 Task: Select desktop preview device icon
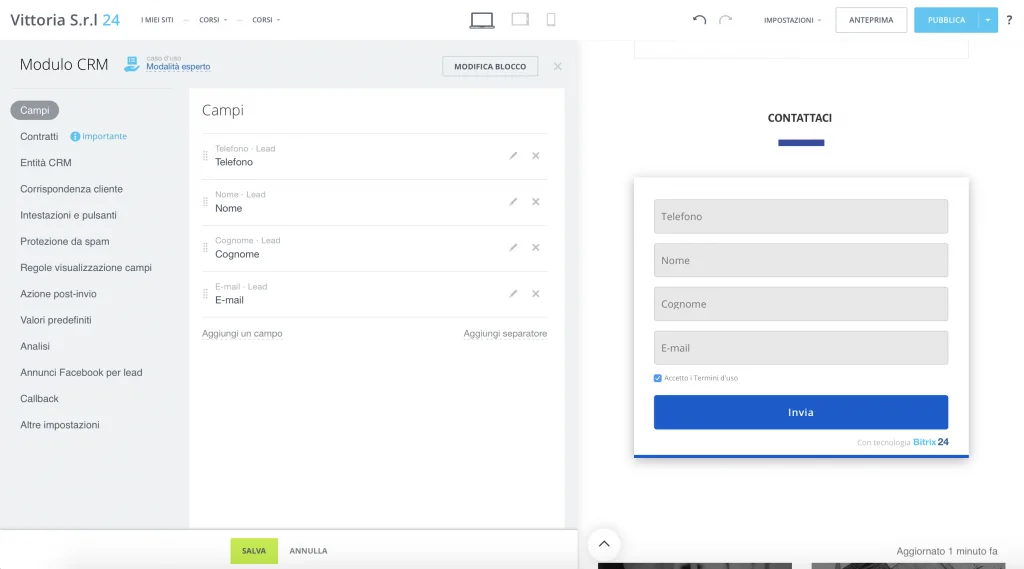pyautogui.click(x=482, y=20)
